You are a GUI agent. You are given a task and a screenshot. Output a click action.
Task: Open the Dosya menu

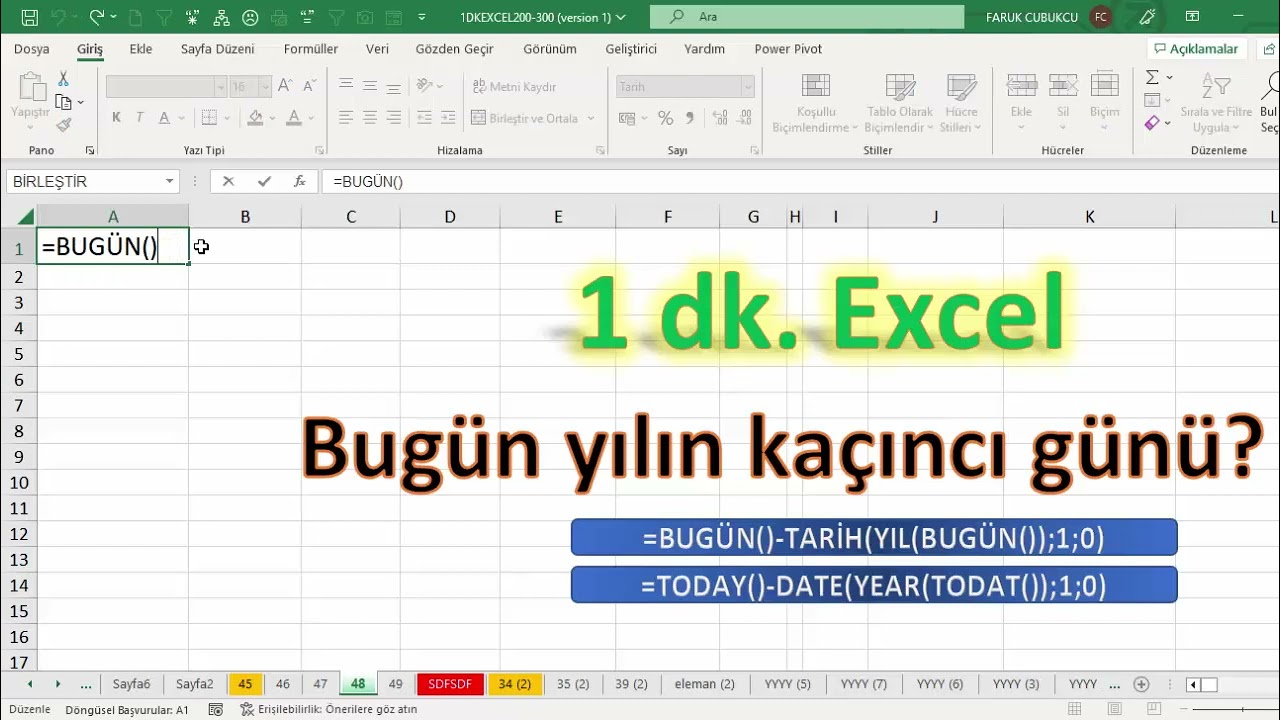pyautogui.click(x=32, y=49)
